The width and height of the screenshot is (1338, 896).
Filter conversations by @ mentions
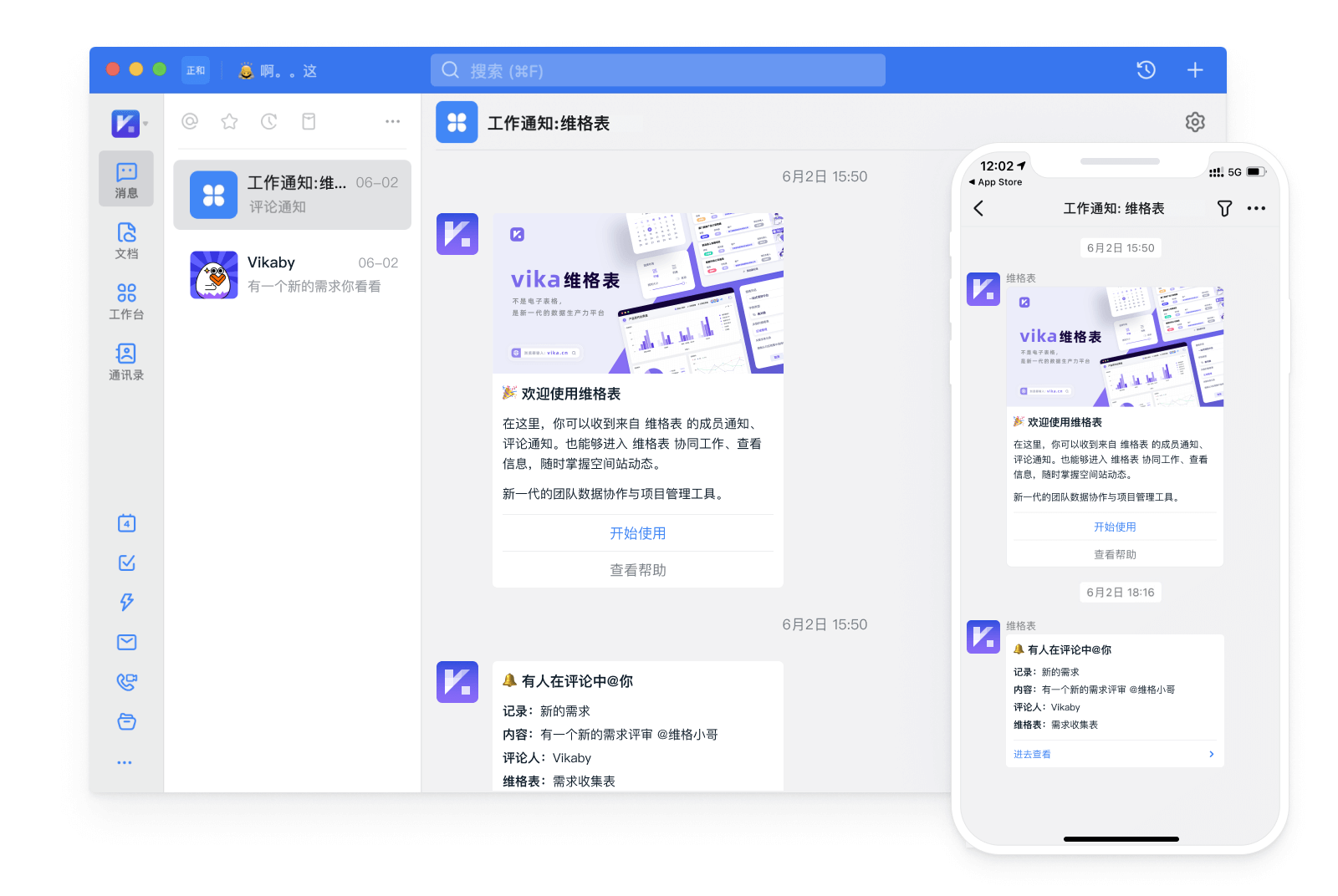pyautogui.click(x=190, y=121)
